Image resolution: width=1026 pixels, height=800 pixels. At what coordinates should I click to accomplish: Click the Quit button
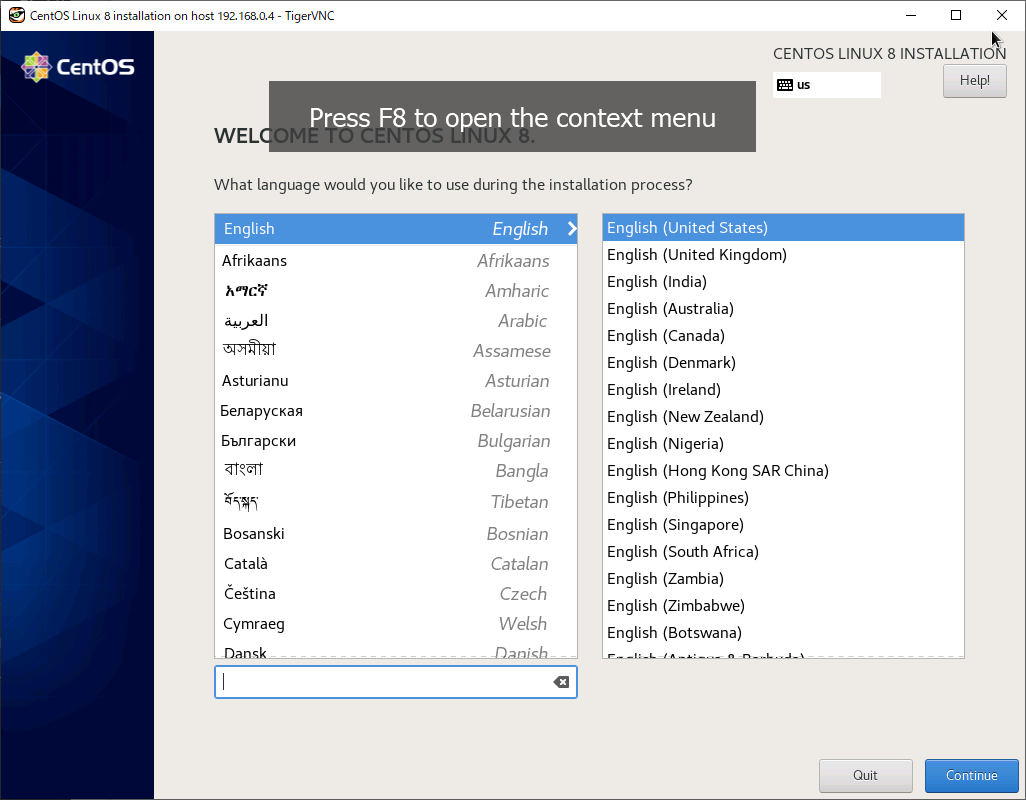pyautogui.click(x=865, y=775)
